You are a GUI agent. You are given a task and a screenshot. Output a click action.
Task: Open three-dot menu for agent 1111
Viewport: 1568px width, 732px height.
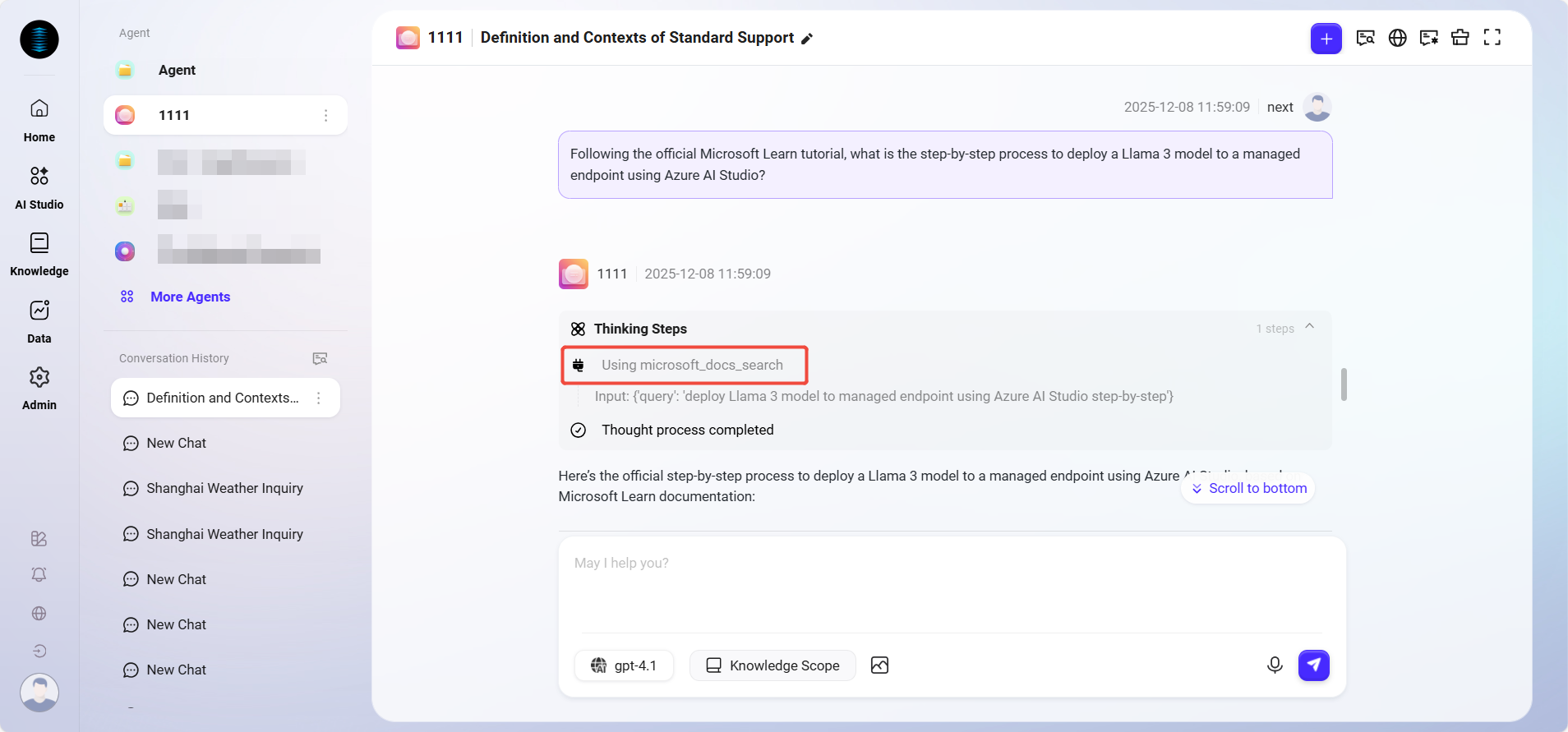tap(325, 116)
